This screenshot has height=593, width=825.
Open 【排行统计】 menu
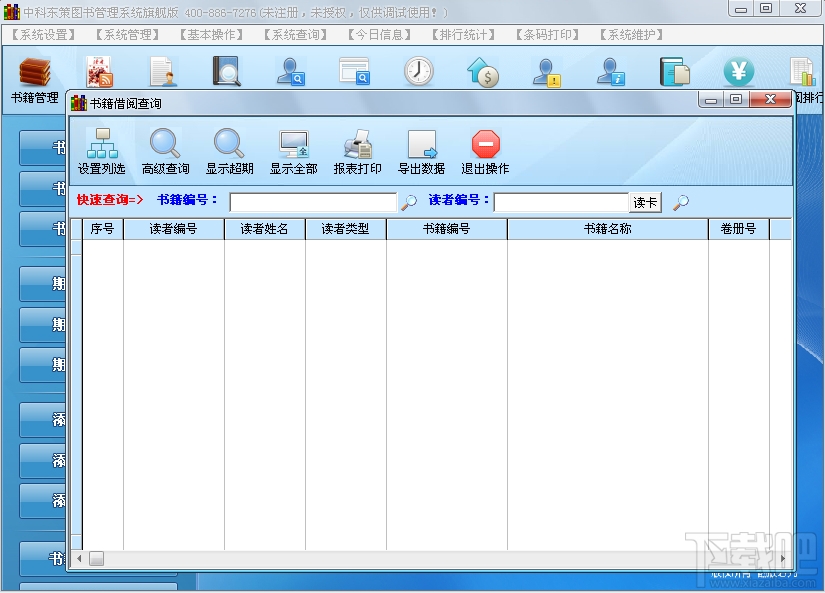463,35
